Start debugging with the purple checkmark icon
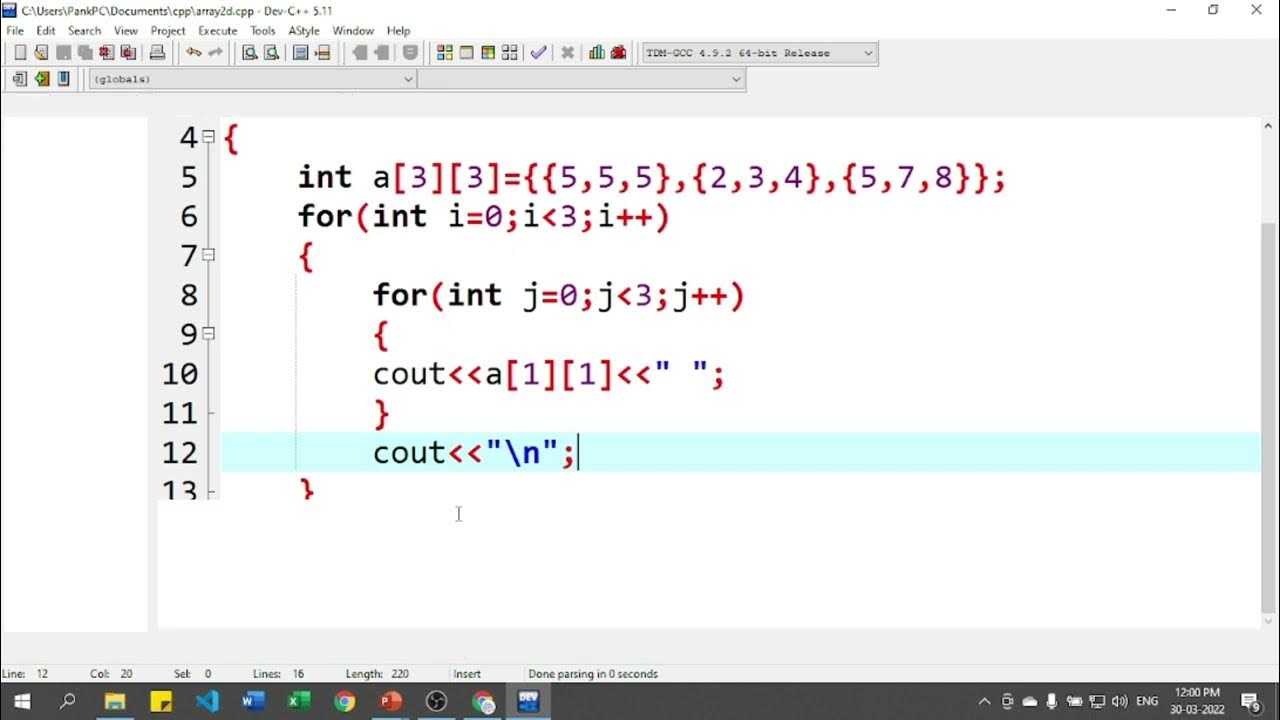1280x720 pixels. coord(538,52)
